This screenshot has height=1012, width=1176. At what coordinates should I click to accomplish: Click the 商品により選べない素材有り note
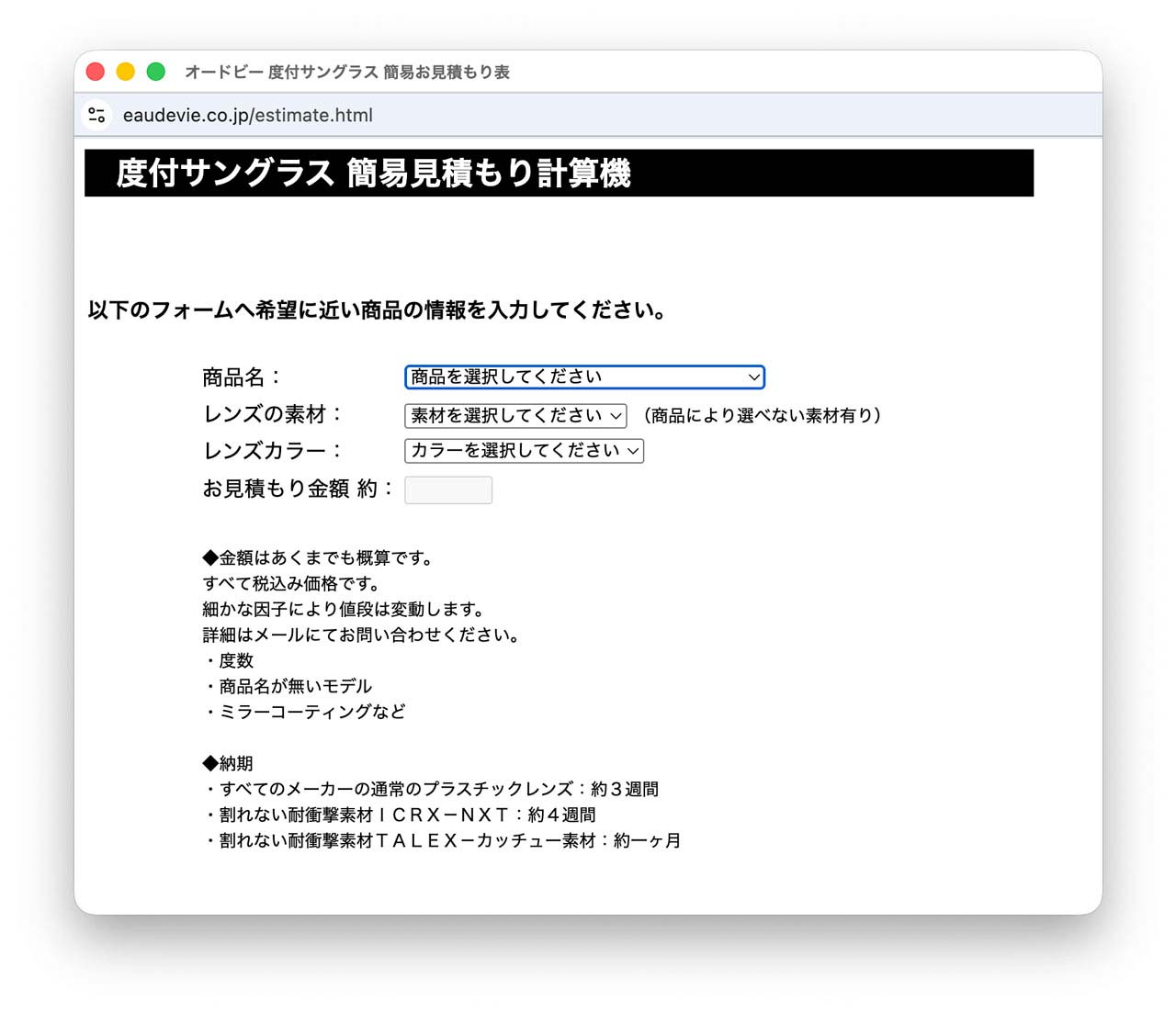762,416
